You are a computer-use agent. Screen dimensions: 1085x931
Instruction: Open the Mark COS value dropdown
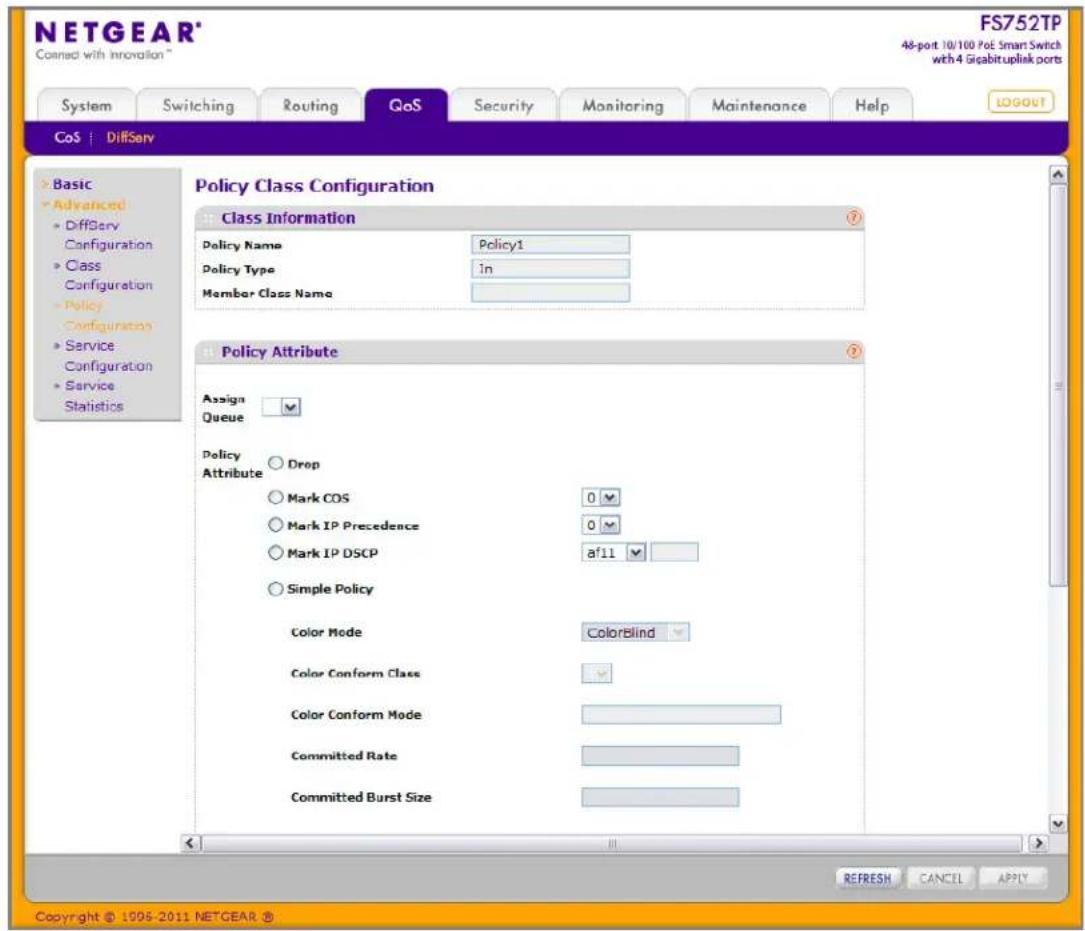tap(601, 497)
